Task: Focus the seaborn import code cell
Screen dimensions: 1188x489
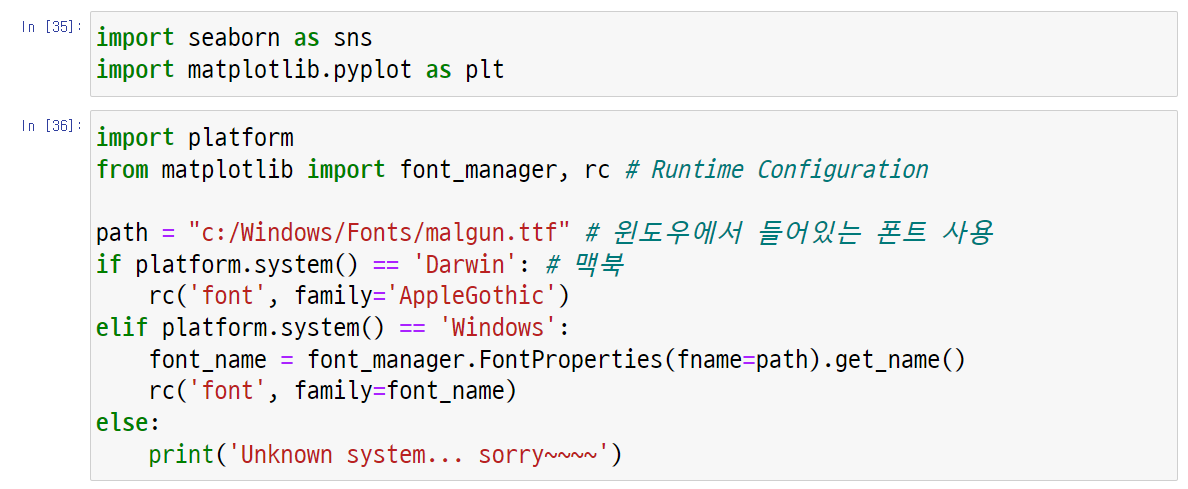Action: click(633, 54)
